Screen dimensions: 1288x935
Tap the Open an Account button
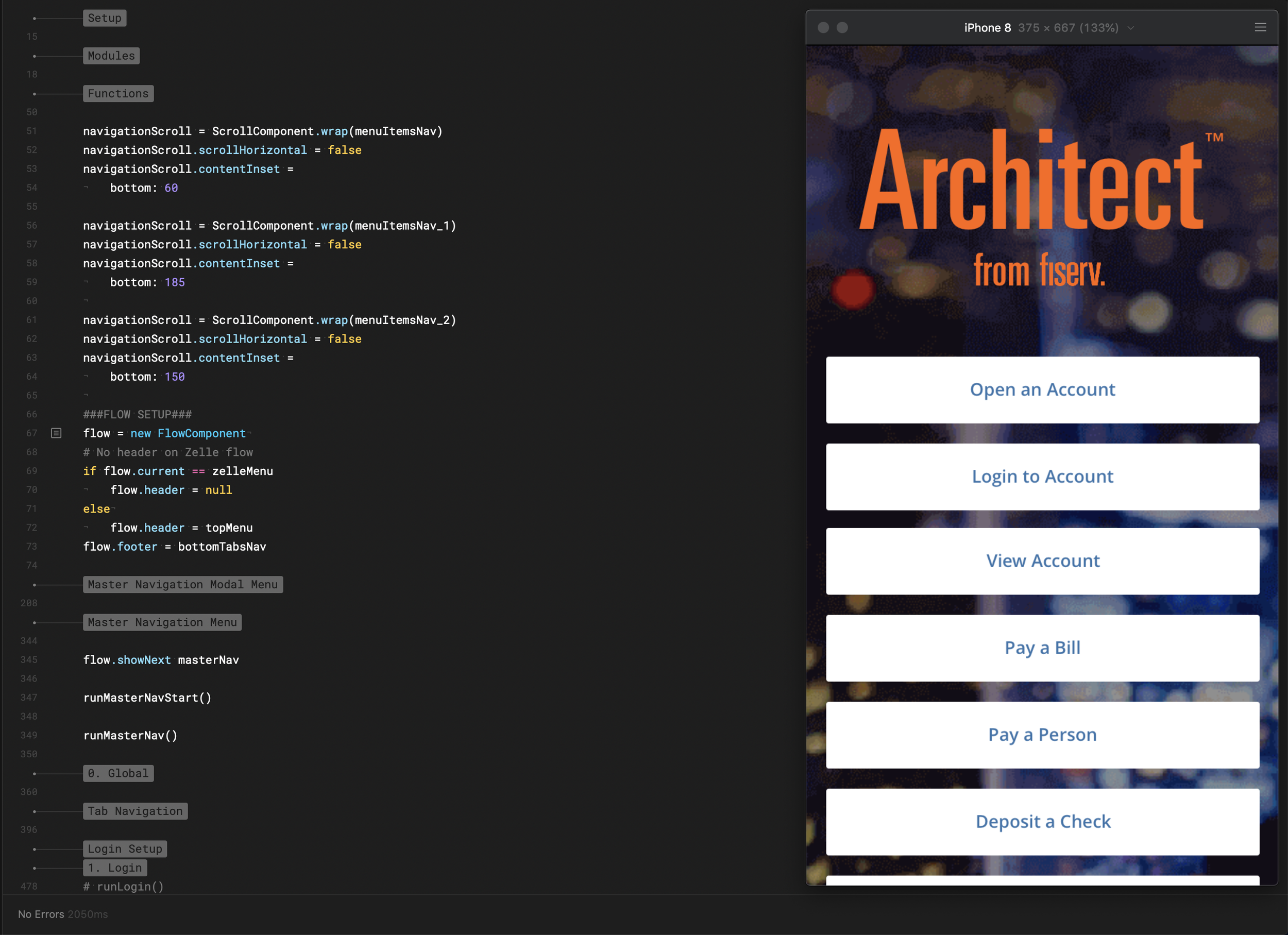point(1043,390)
